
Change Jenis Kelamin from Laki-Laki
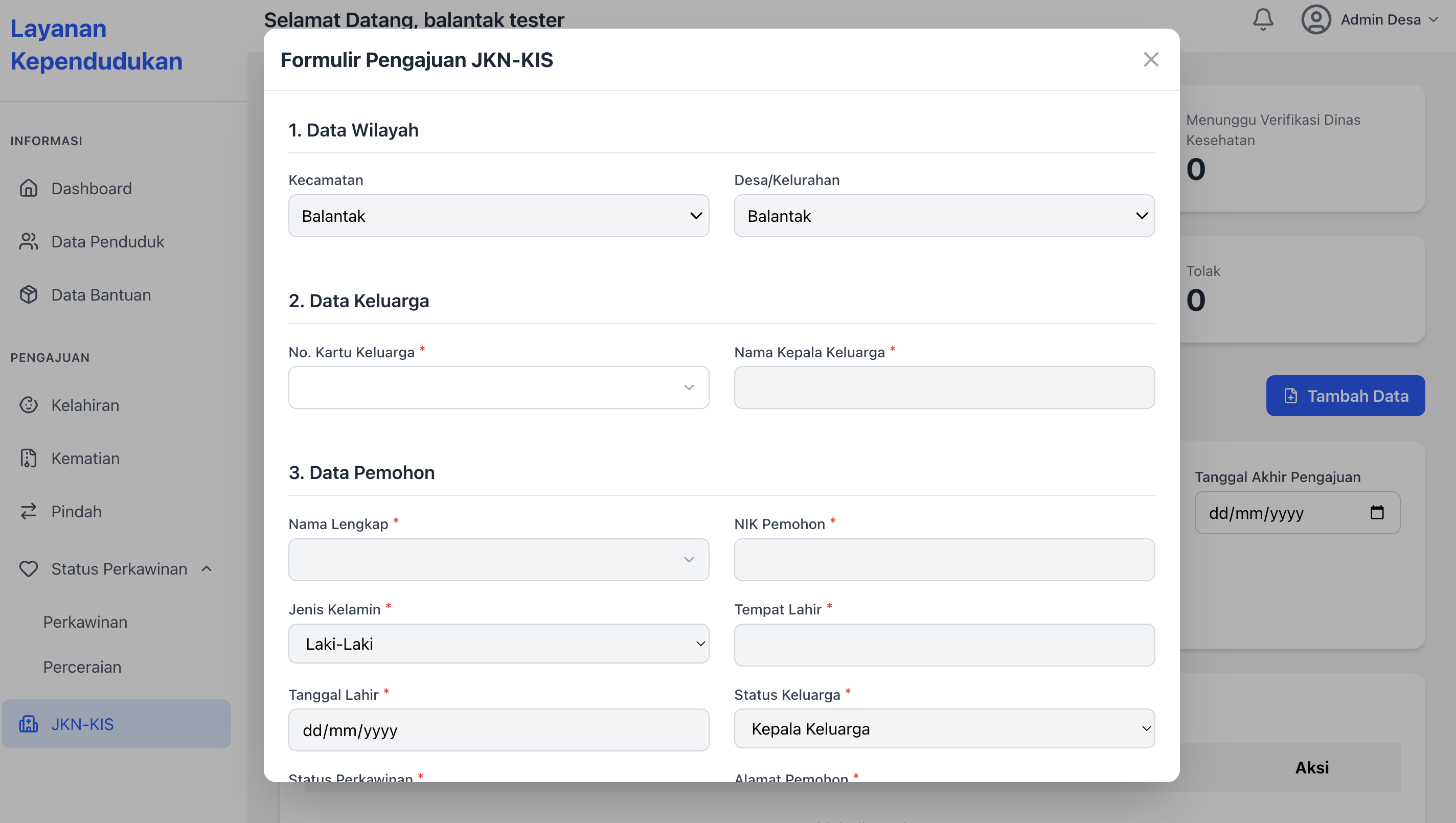coord(498,644)
